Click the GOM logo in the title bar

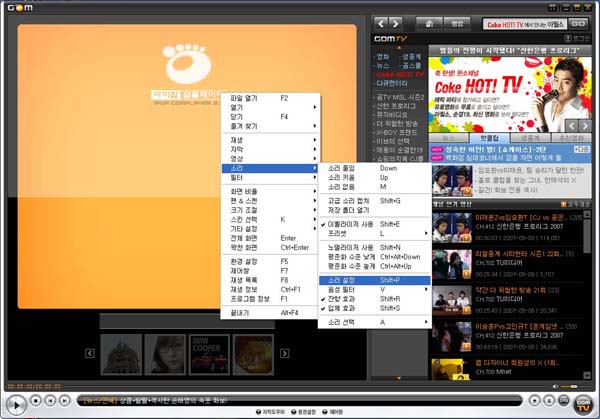pyautogui.click(x=20, y=7)
